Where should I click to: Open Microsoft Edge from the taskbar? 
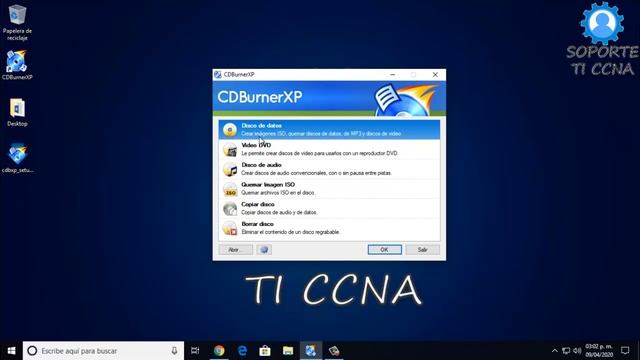pyautogui.click(x=242, y=351)
